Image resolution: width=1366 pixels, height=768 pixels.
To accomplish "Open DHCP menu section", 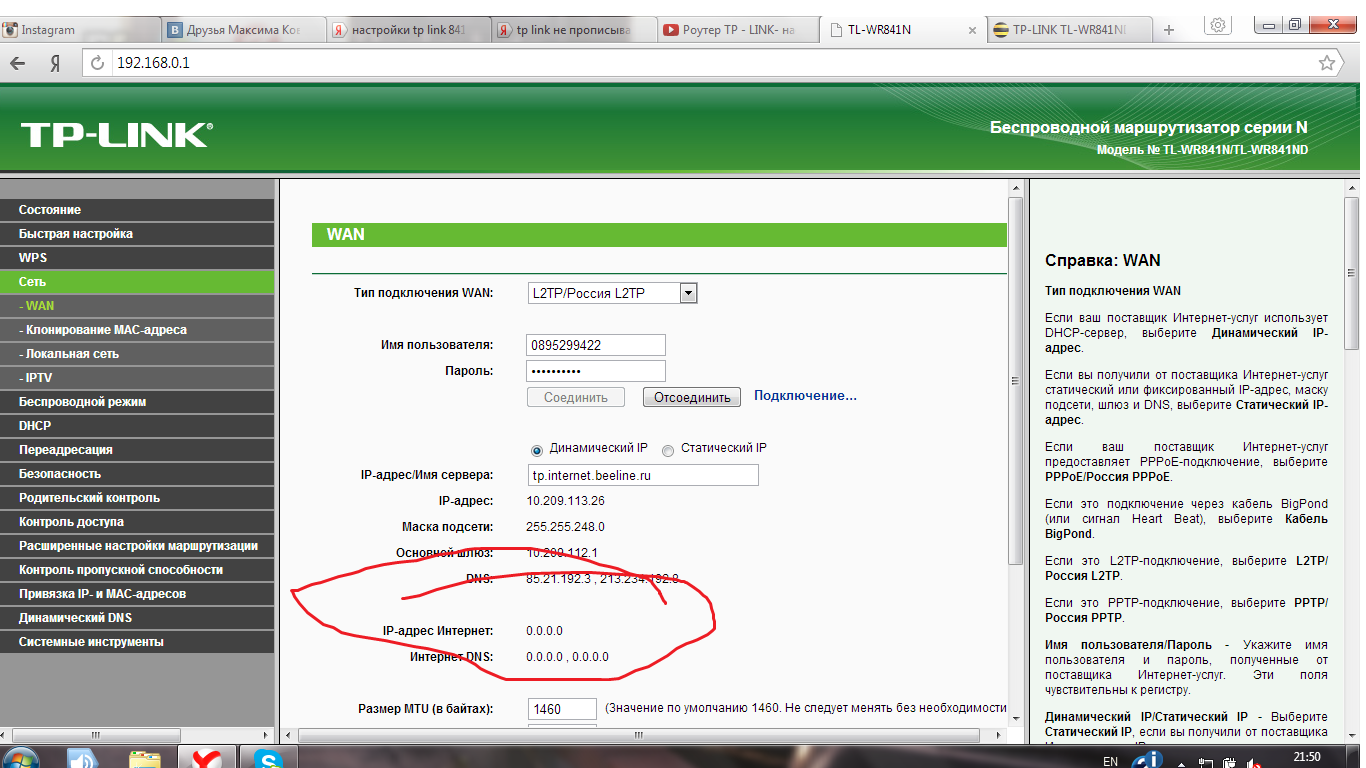I will coord(137,426).
